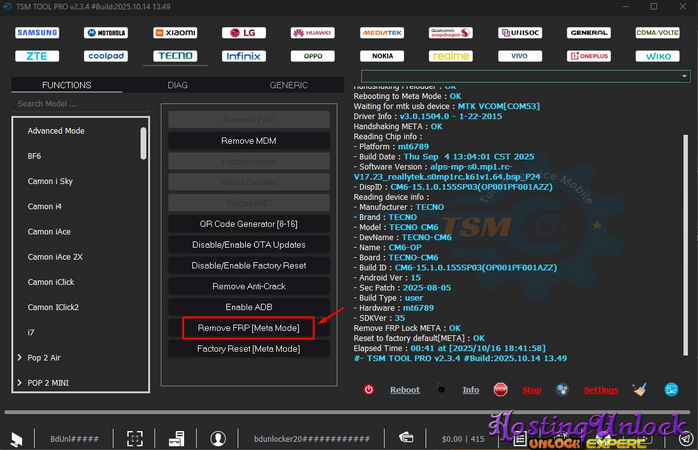Image resolution: width=698 pixels, height=450 pixels.
Task: Open the Settings link
Action: click(600, 390)
